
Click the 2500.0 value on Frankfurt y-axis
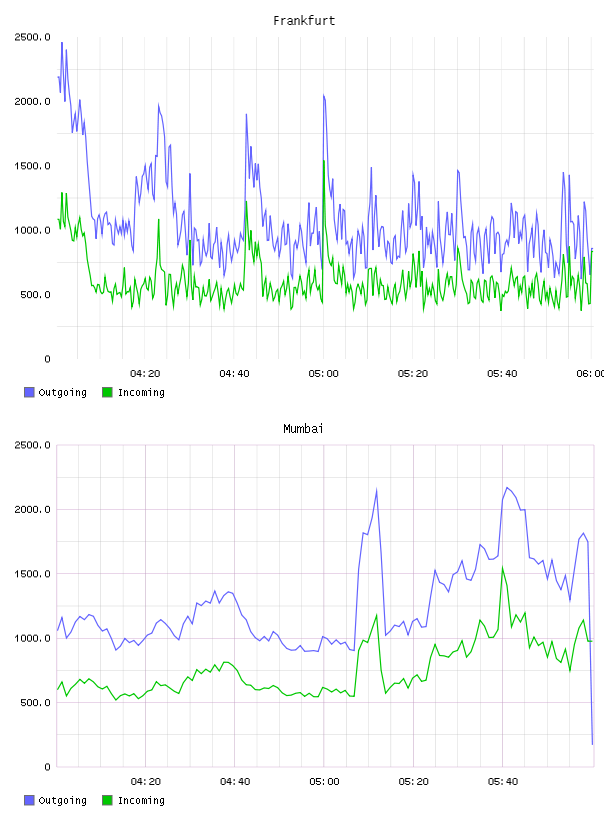coord(33,37)
